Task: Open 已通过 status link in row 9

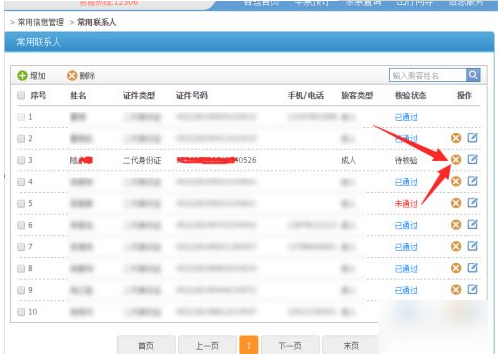Action: click(406, 291)
